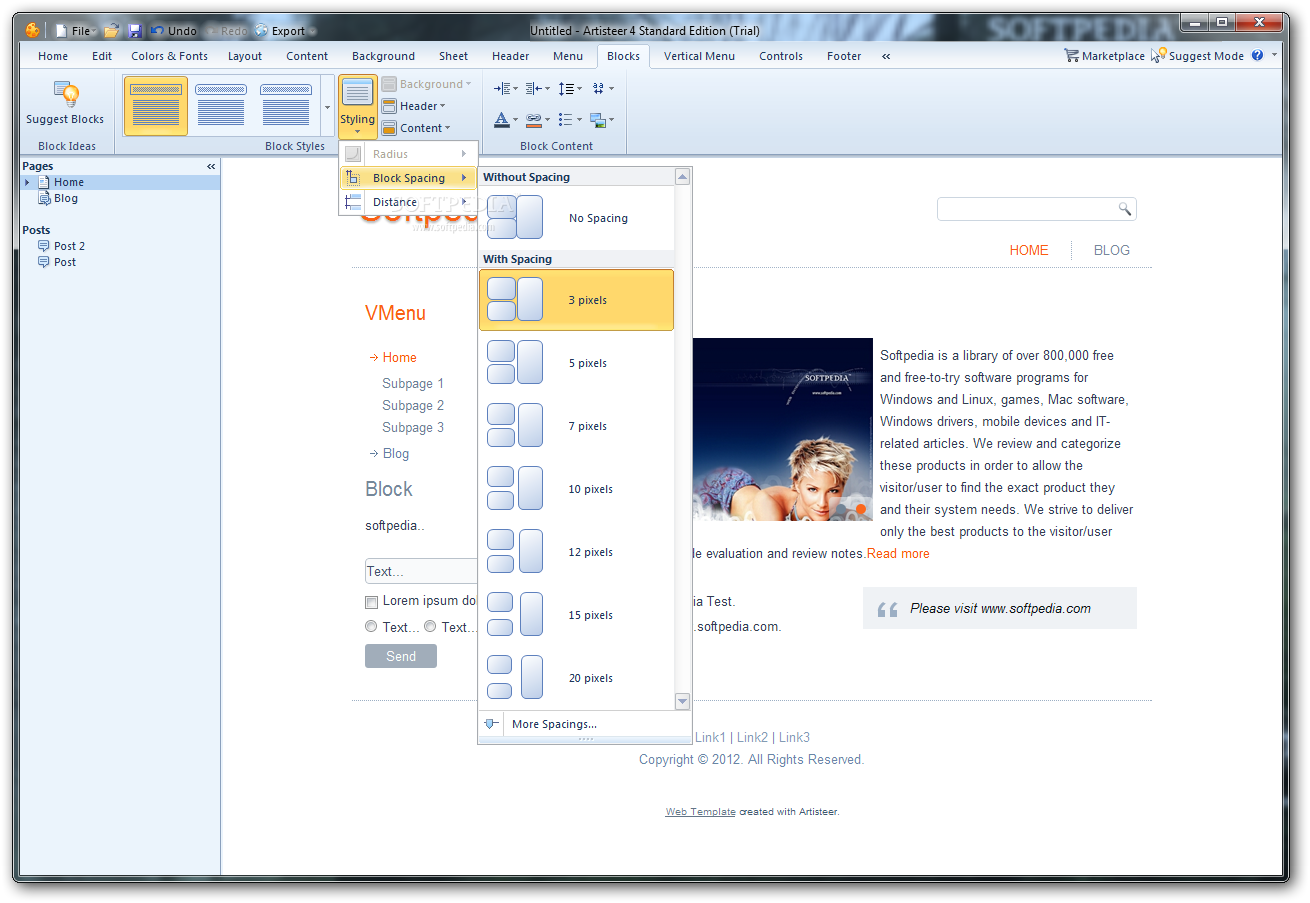The height and width of the screenshot is (903, 1310).
Task: Expand more ribbon tabs with double chevron
Action: point(886,56)
